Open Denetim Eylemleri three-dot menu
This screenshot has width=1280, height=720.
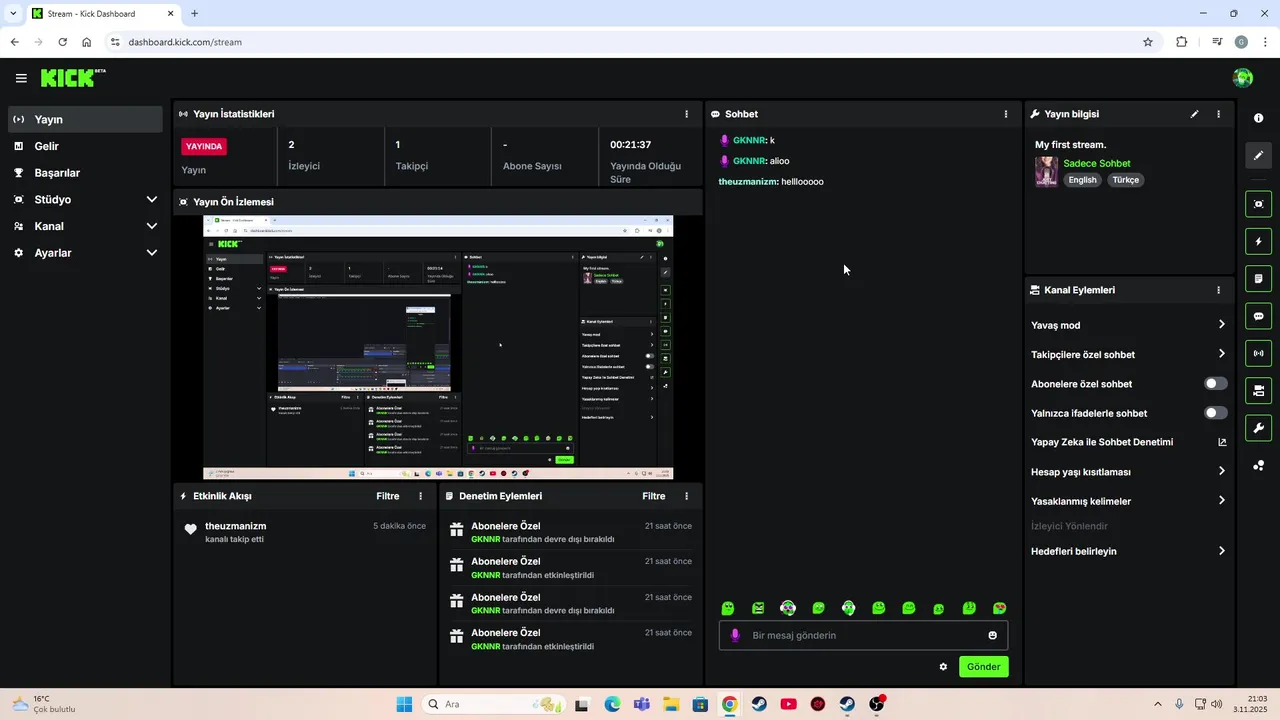coord(686,496)
